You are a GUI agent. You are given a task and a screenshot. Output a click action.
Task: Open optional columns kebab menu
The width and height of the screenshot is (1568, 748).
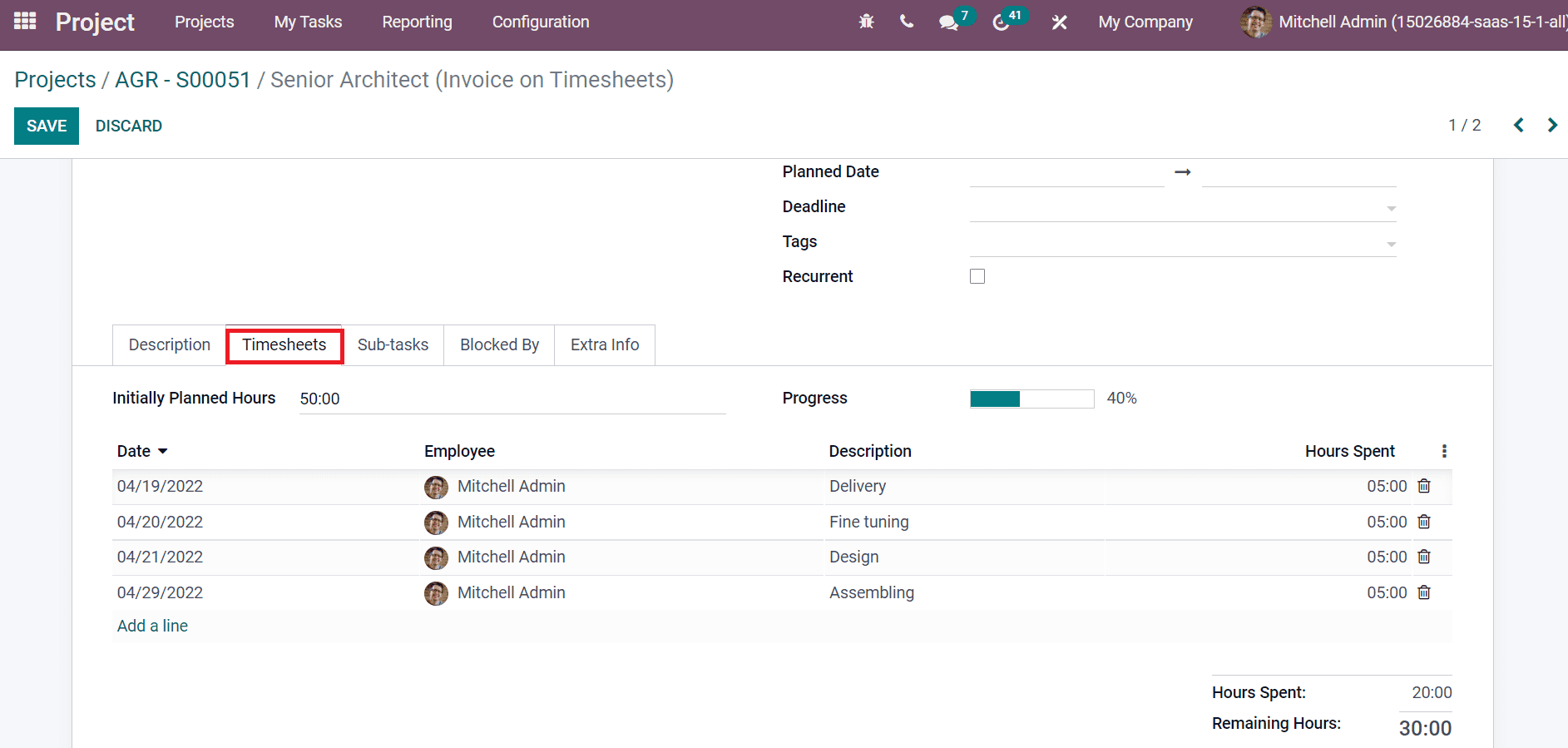coord(1444,451)
